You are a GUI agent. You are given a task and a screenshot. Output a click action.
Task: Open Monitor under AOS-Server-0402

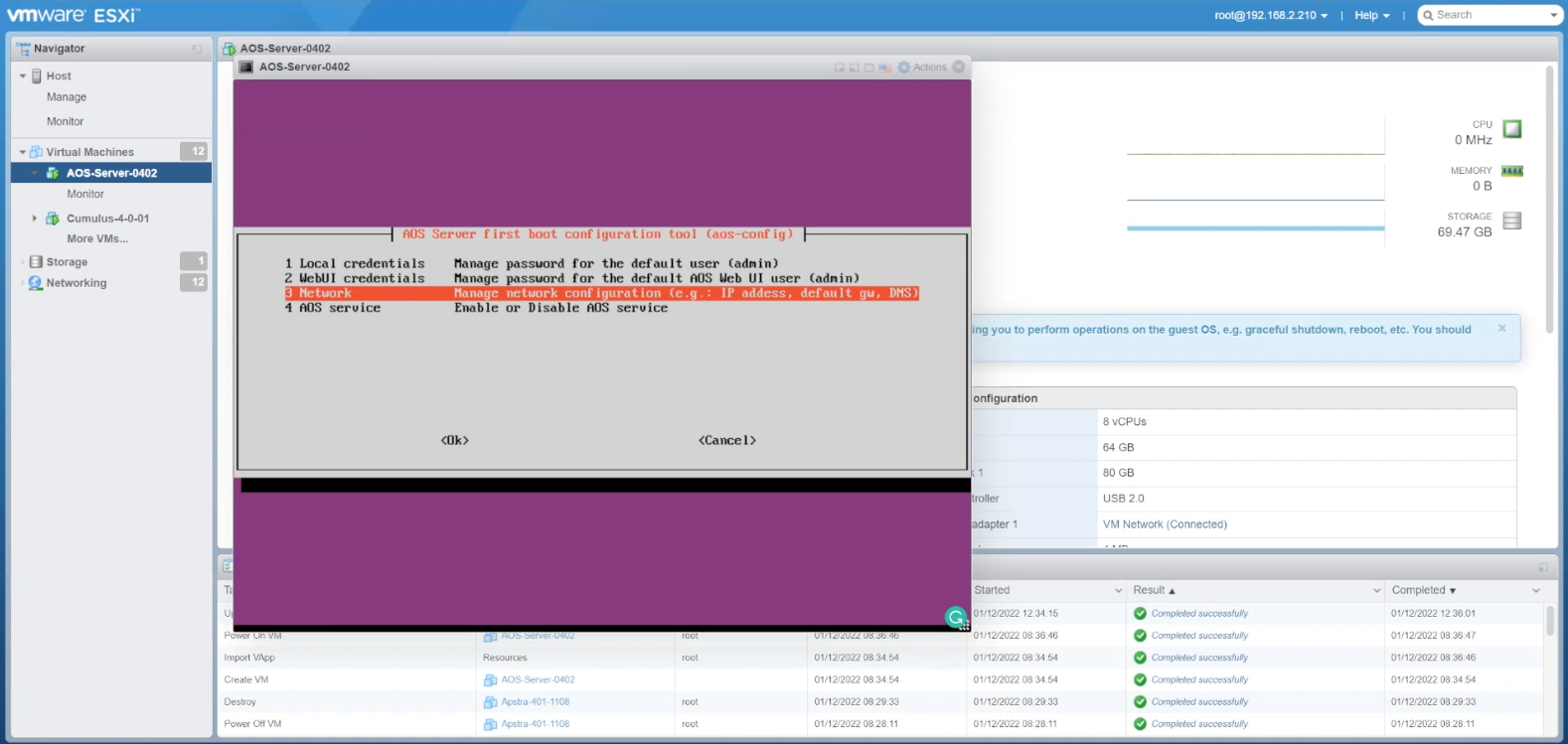(x=85, y=194)
